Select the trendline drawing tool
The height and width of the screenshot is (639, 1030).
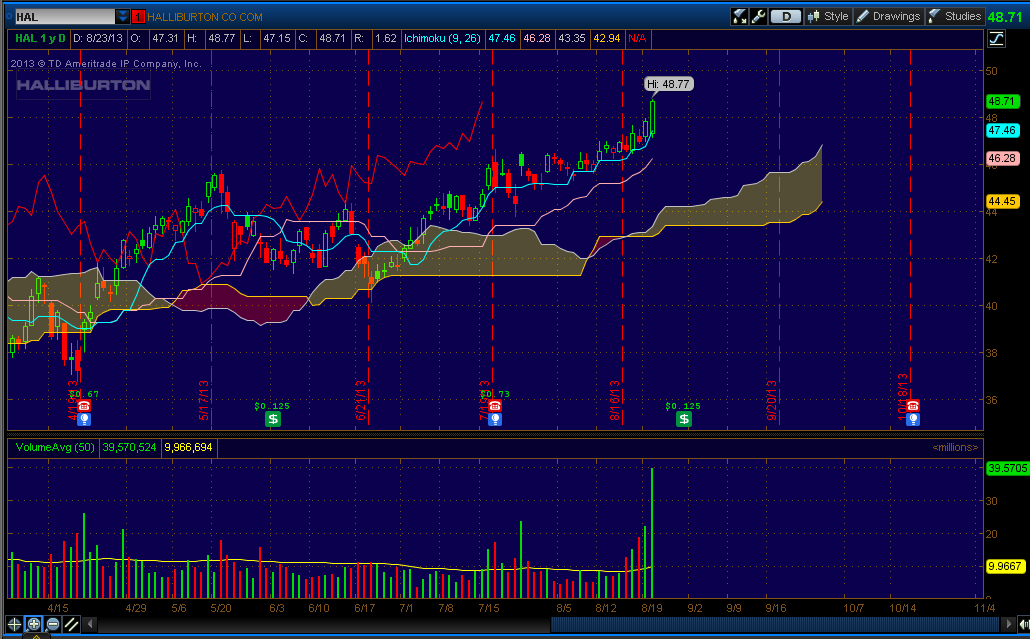(72, 624)
